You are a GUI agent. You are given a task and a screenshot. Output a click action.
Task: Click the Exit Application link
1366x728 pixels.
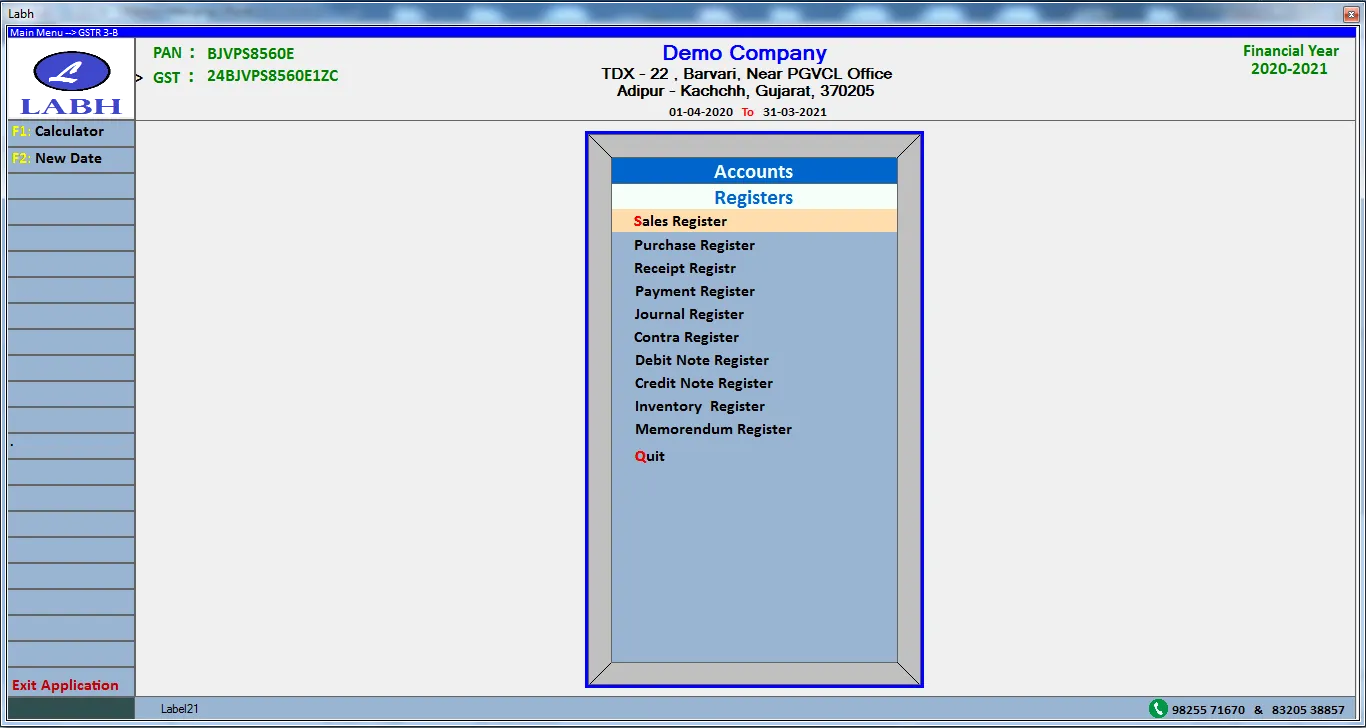(67, 685)
